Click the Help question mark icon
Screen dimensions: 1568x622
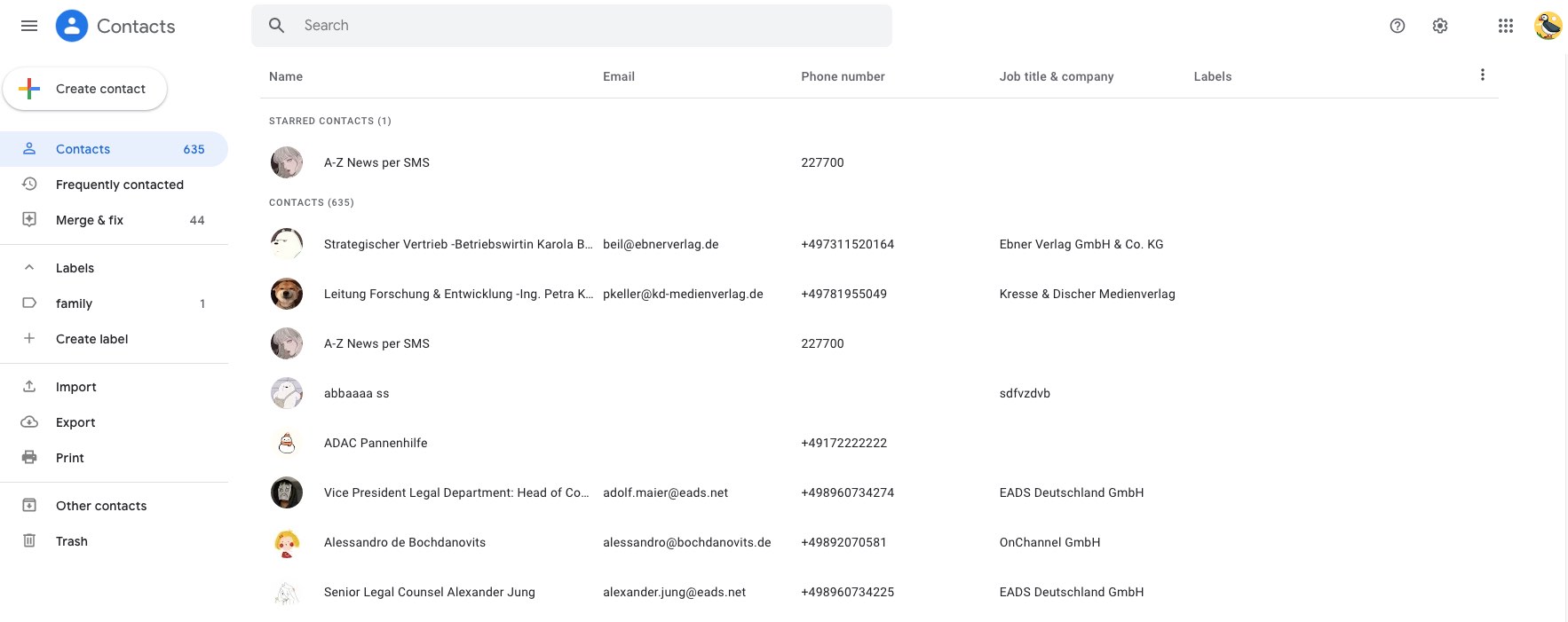1398,26
